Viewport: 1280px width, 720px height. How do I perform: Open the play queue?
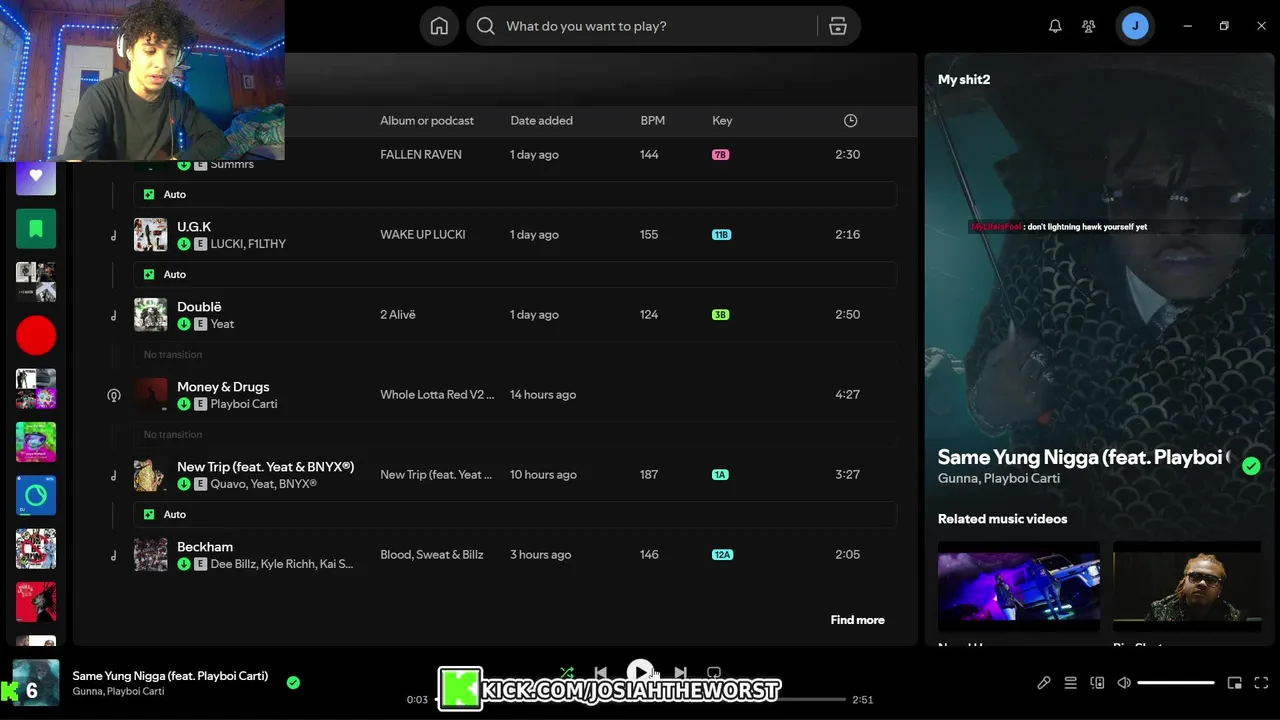click(x=1070, y=683)
